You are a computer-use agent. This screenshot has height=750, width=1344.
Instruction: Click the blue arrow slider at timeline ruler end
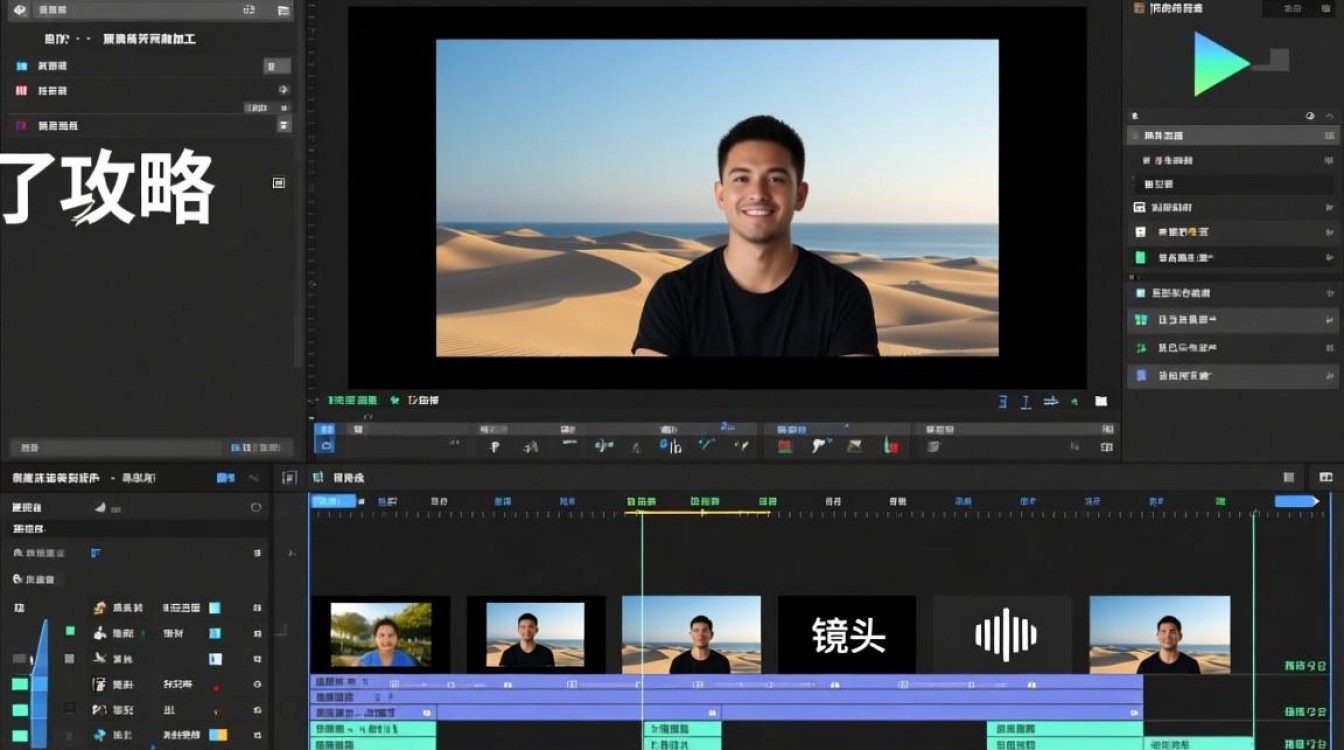pyautogui.click(x=1296, y=501)
